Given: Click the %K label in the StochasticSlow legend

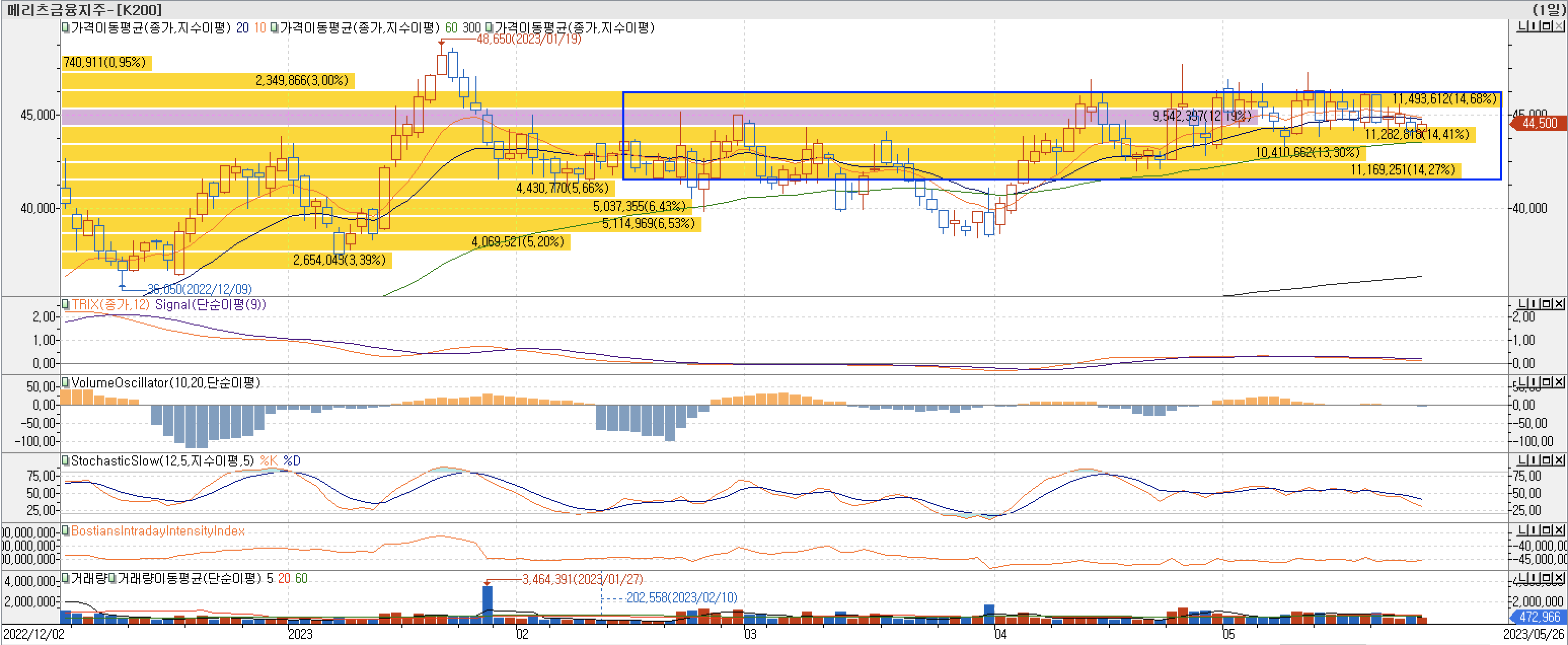Looking at the screenshot, I should click(269, 460).
